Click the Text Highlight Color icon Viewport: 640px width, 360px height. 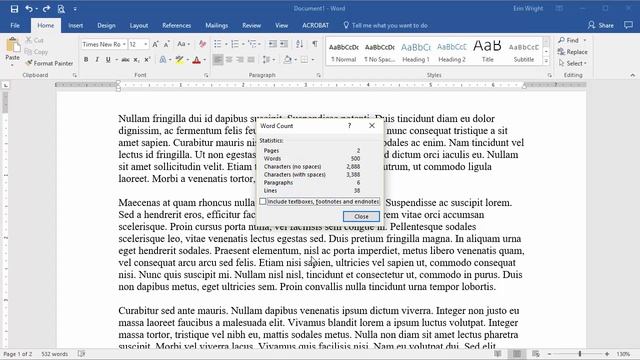point(179,60)
